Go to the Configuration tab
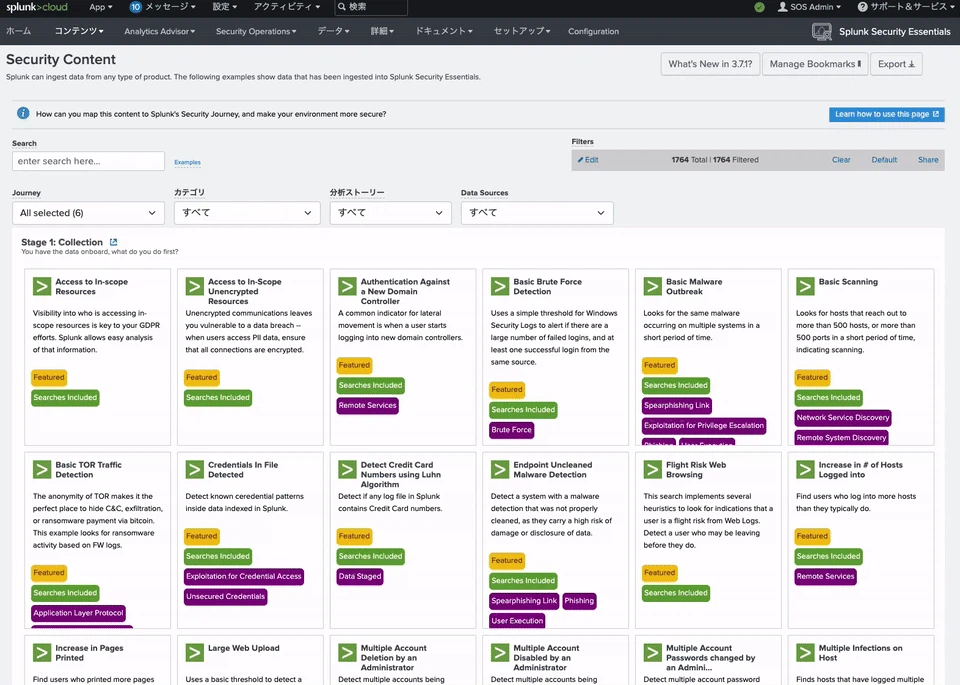The width and height of the screenshot is (960, 685). click(593, 31)
